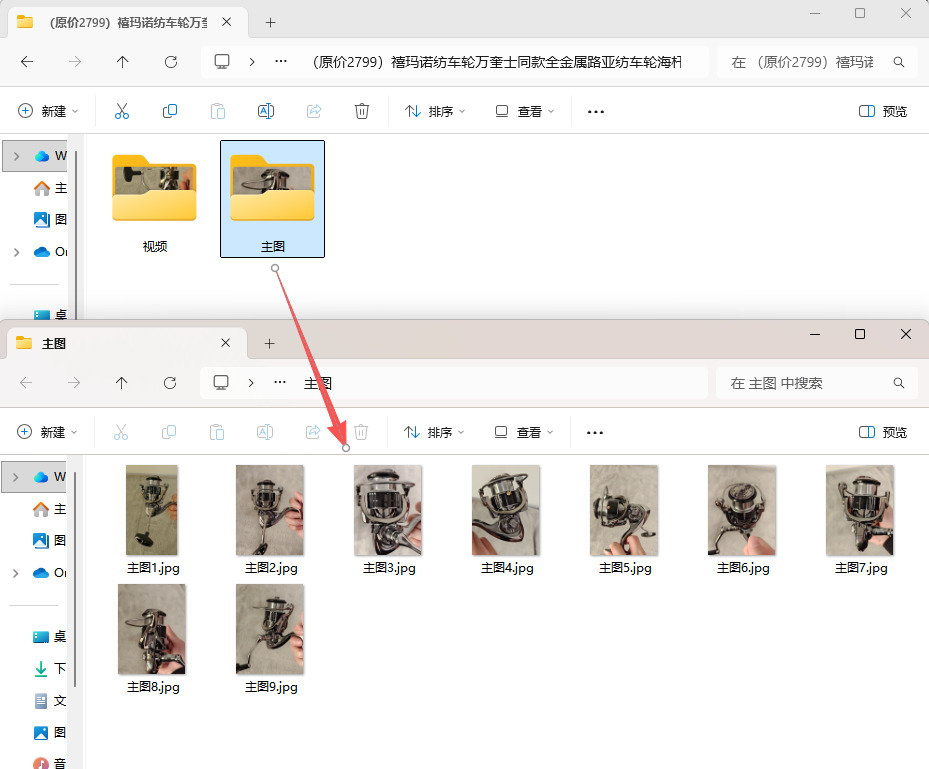The width and height of the screenshot is (929, 769).
Task: Click Share icon in top window toolbar
Action: point(314,111)
